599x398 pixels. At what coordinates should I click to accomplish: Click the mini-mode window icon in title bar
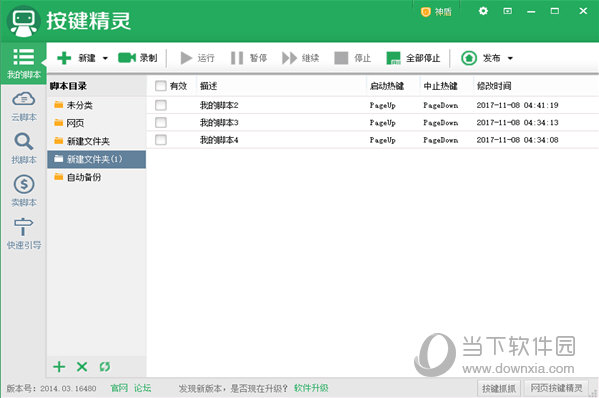pos(507,11)
